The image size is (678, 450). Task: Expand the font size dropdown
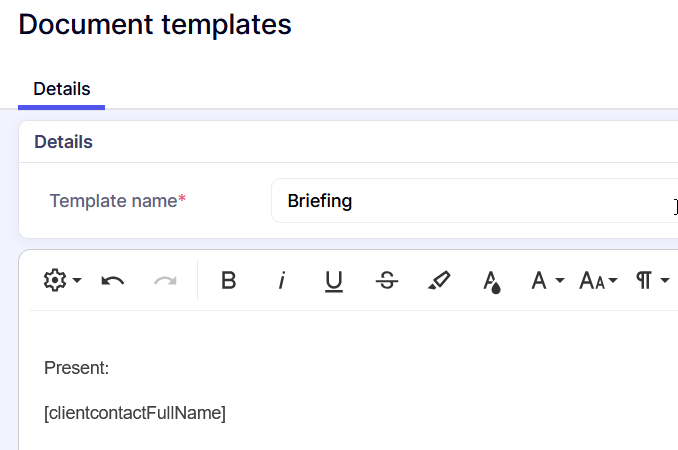pyautogui.click(x=599, y=281)
